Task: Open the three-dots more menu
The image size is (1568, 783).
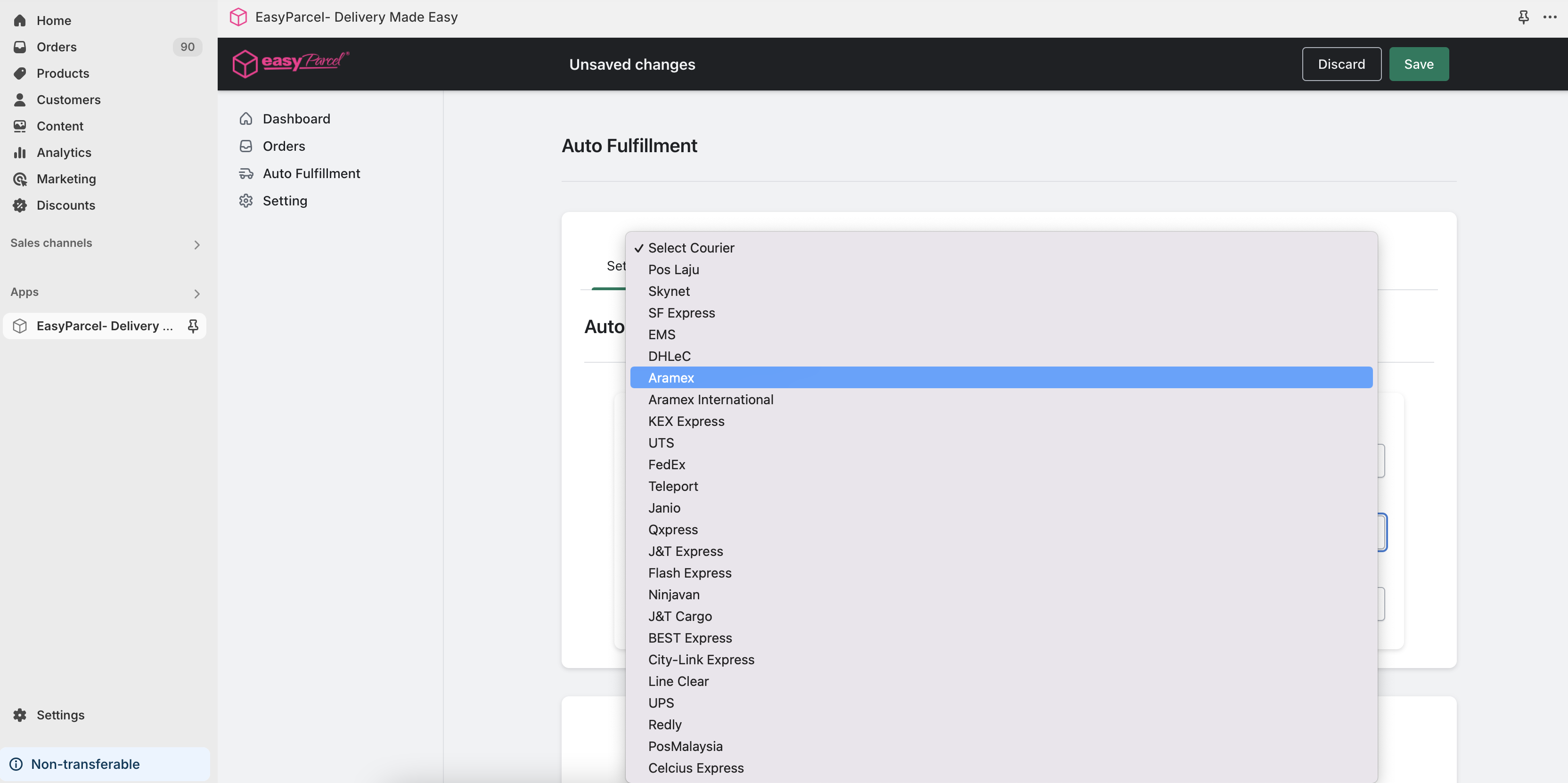Action: [x=1550, y=17]
